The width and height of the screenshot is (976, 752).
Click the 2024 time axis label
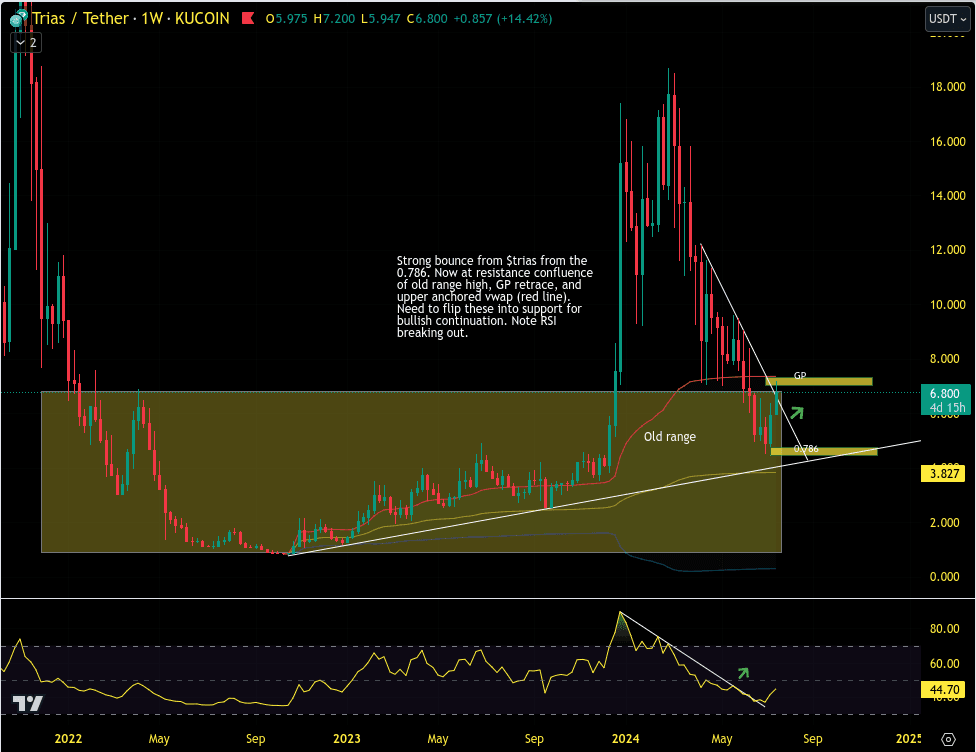[x=626, y=739]
